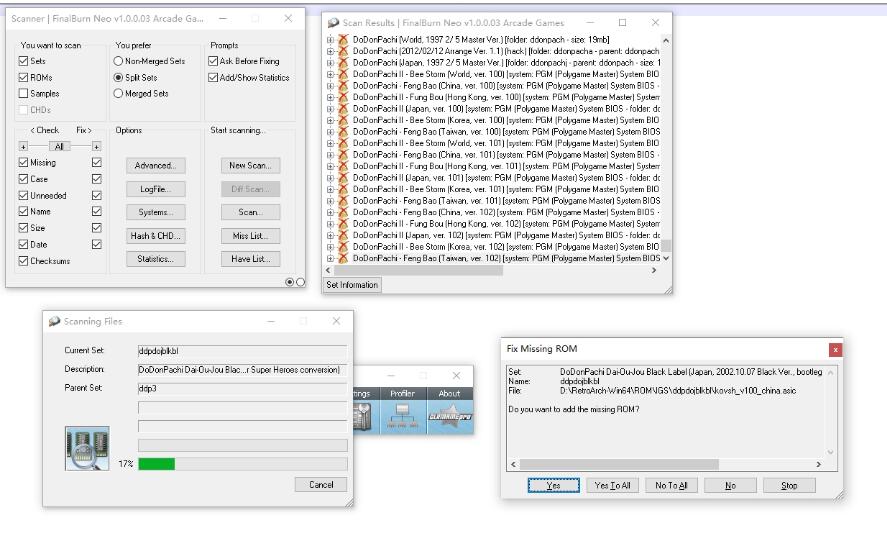The image size is (887, 560).
Task: Click the magnifier chip icon in Scanning Files
Action: [87, 449]
